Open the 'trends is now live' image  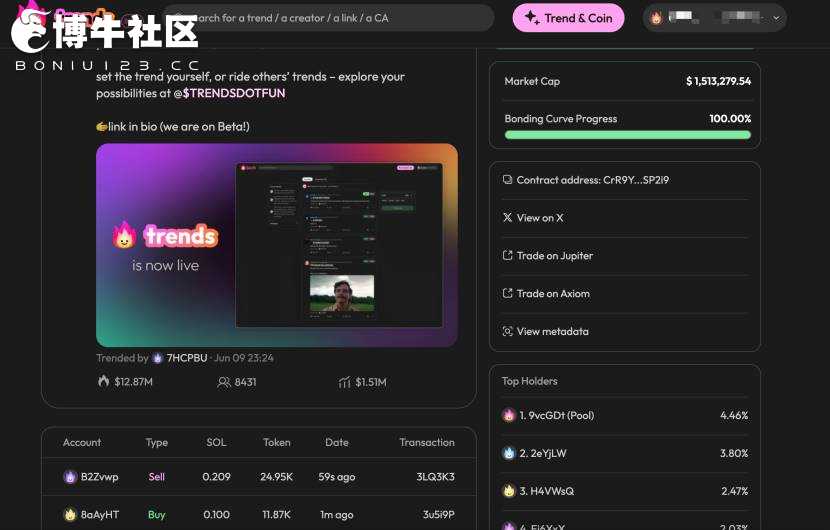click(x=277, y=245)
